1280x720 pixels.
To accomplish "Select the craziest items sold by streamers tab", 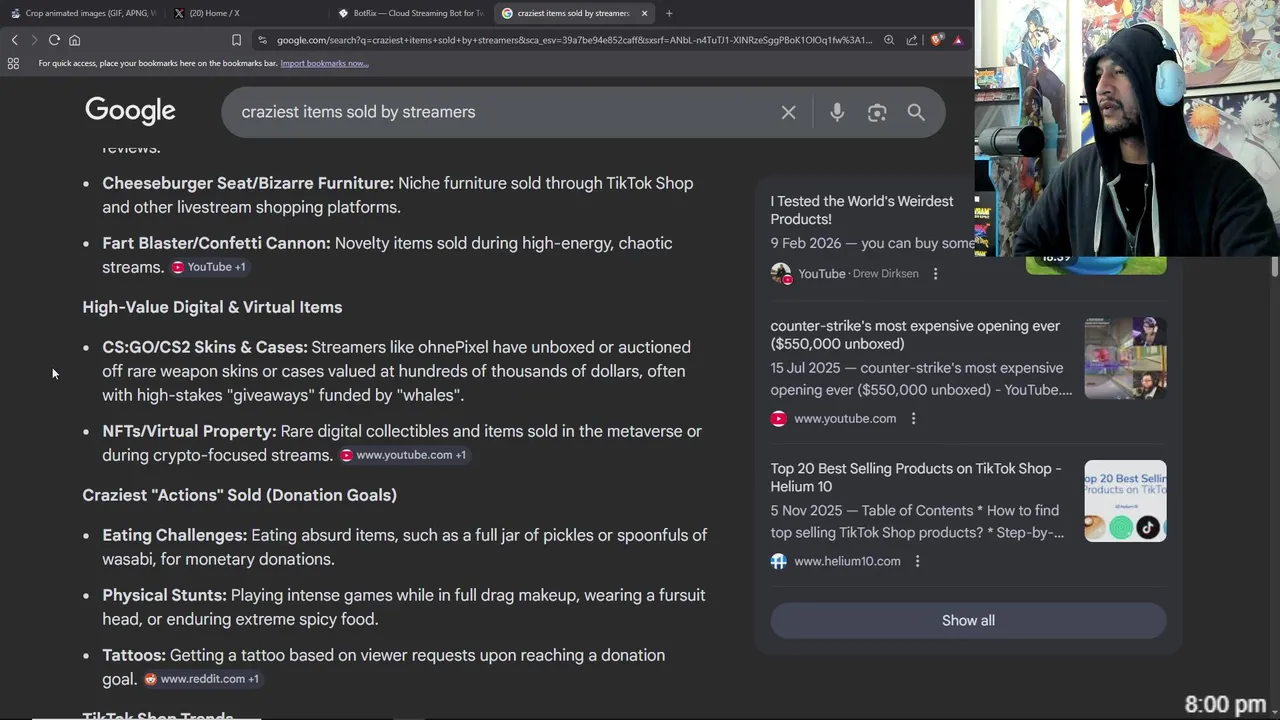I will point(573,13).
